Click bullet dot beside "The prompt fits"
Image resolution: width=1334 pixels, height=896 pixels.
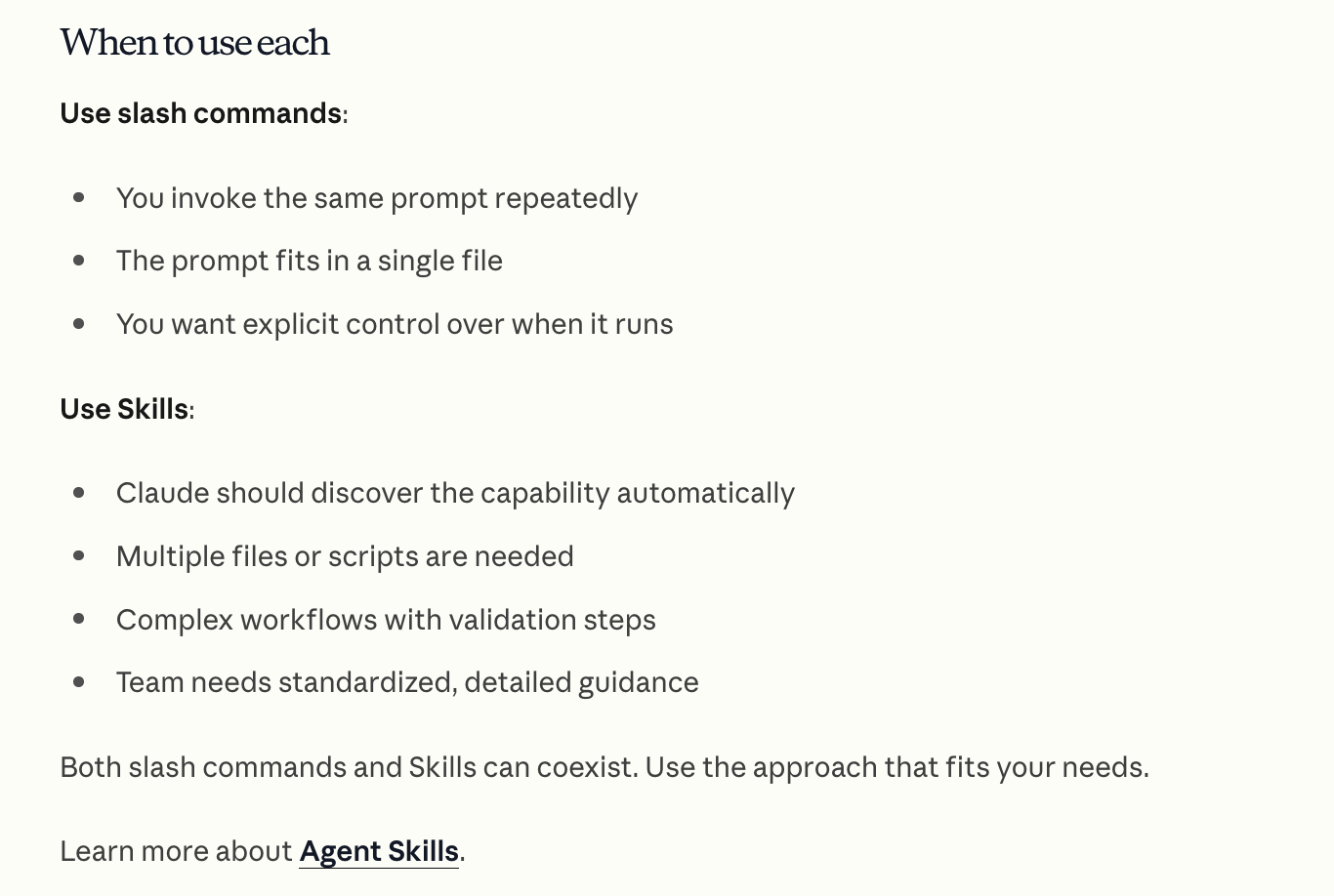pos(79,261)
